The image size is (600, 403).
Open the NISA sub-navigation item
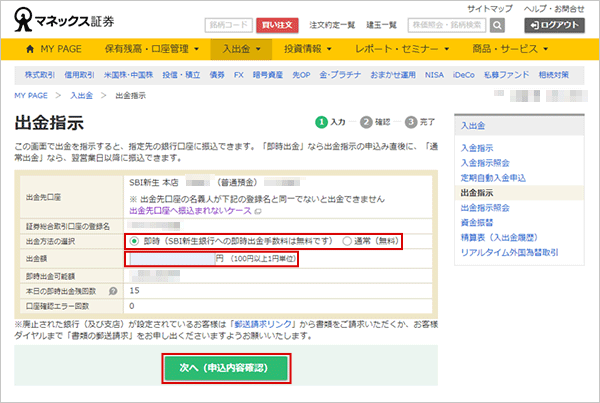pos(434,75)
